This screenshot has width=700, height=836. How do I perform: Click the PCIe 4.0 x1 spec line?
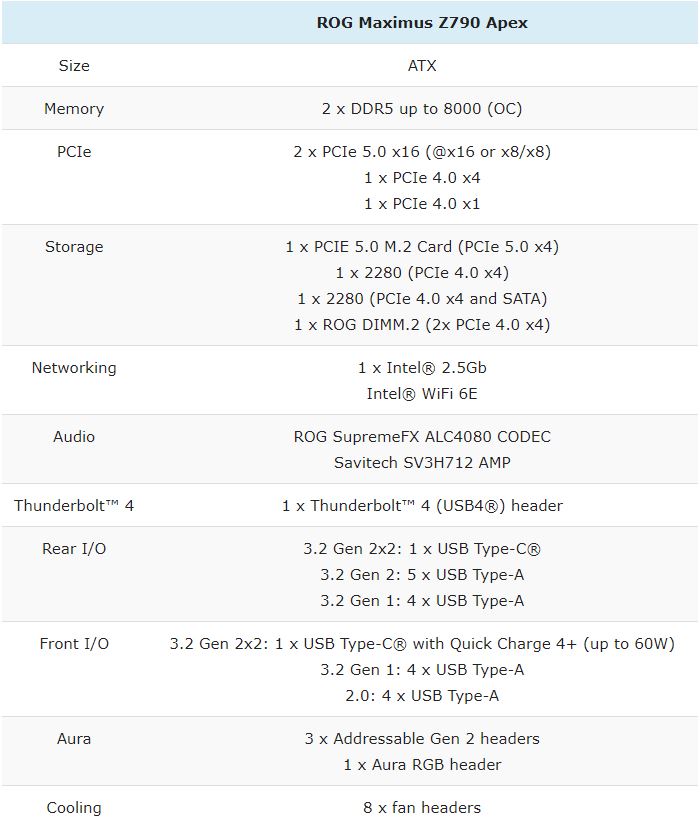pyautogui.click(x=422, y=204)
